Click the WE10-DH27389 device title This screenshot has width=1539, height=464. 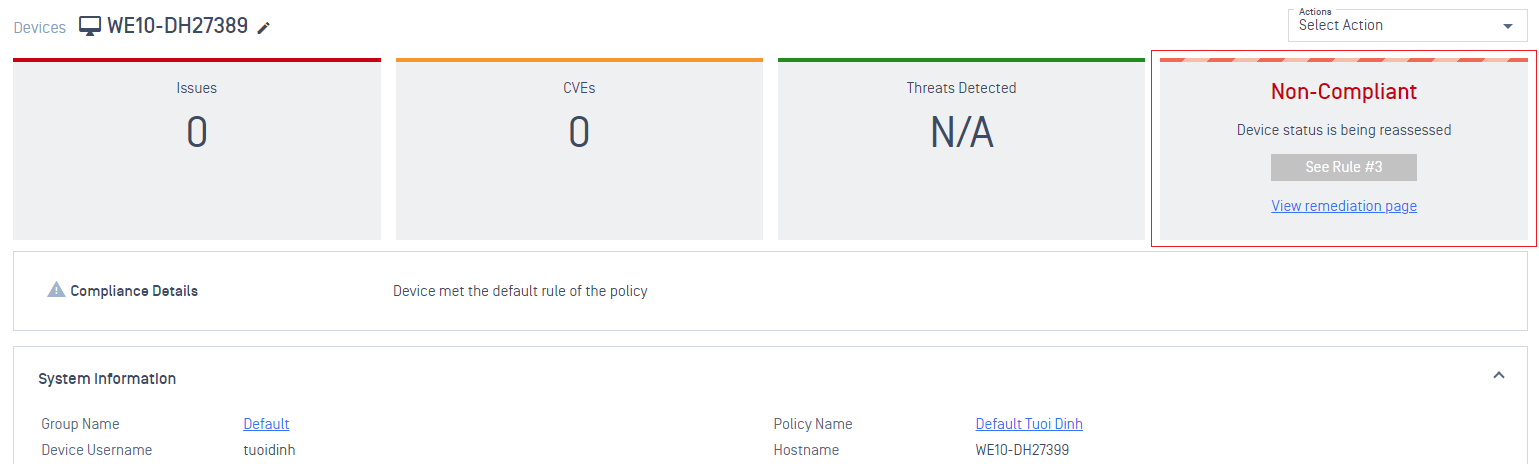tap(177, 26)
